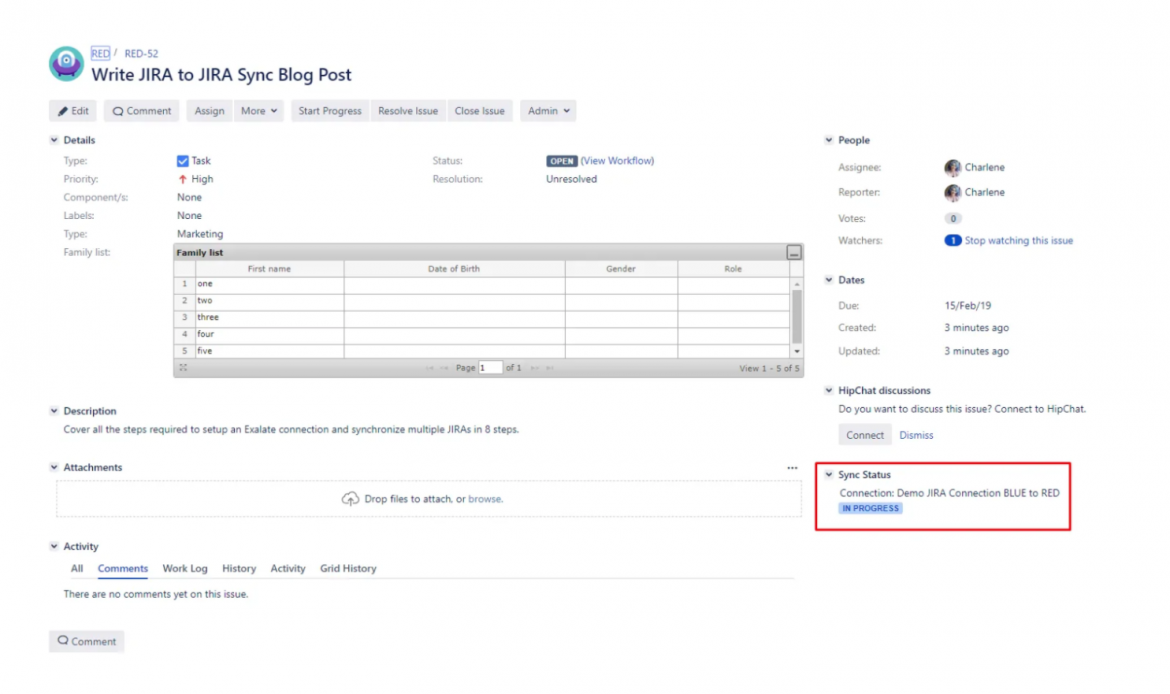Click the Assign button
This screenshot has width=1170, height=694.
click(x=209, y=110)
